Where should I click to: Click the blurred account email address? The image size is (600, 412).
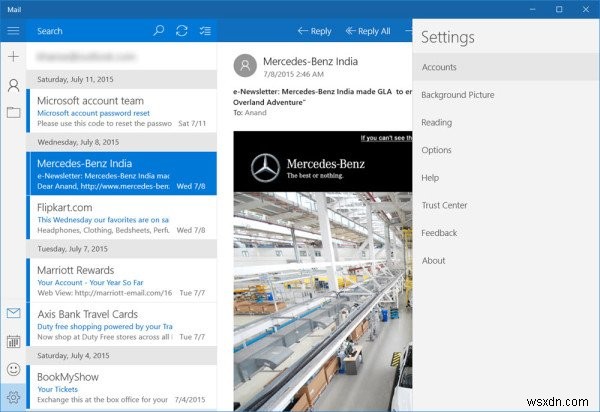(x=86, y=57)
